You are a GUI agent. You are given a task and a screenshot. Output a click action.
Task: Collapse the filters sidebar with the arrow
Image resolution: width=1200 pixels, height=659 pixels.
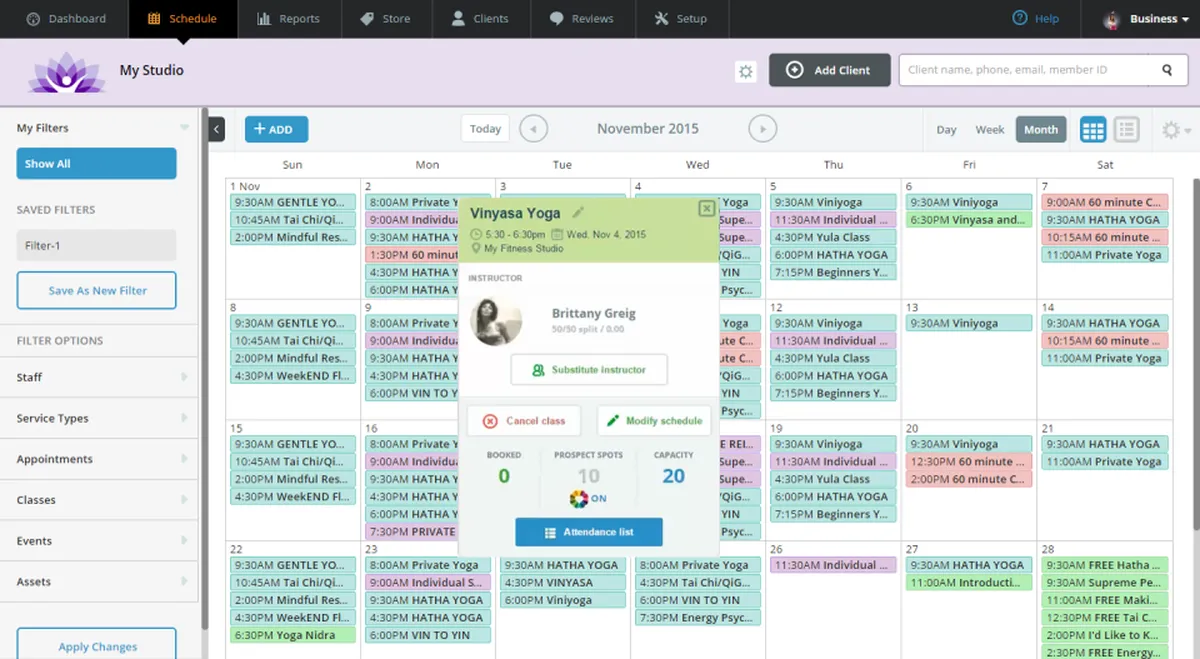tap(217, 129)
